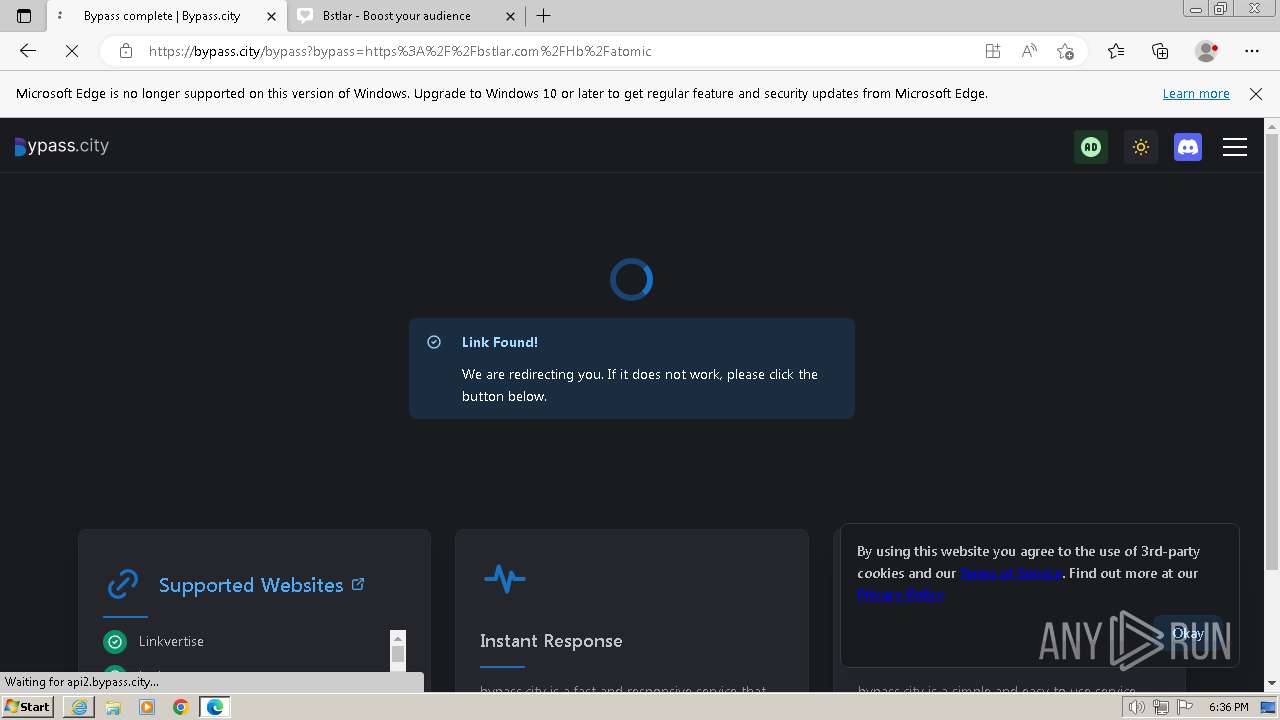Open media player from taskbar
1280x720 pixels.
pos(147,707)
